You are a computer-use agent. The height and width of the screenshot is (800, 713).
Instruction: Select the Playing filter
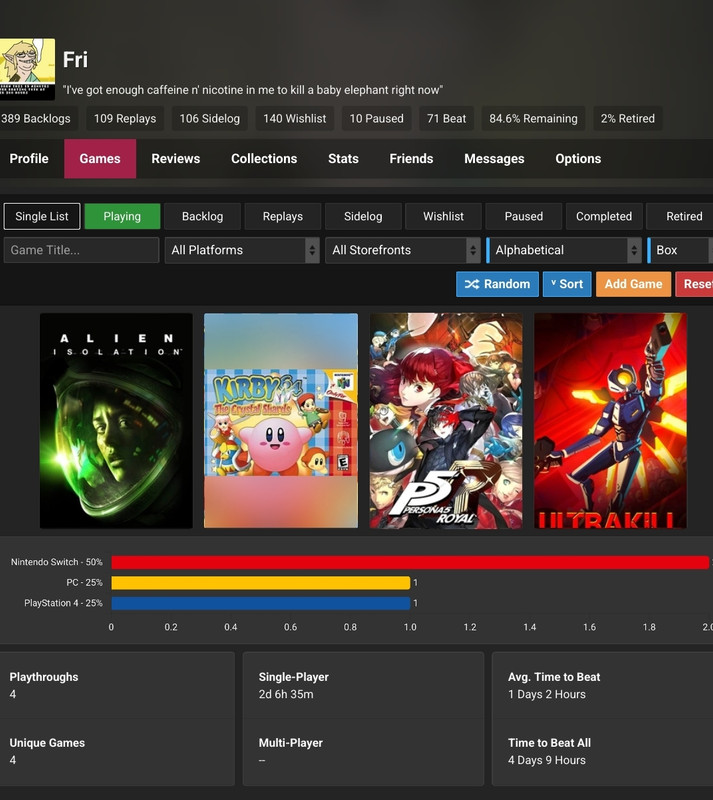(x=122, y=216)
